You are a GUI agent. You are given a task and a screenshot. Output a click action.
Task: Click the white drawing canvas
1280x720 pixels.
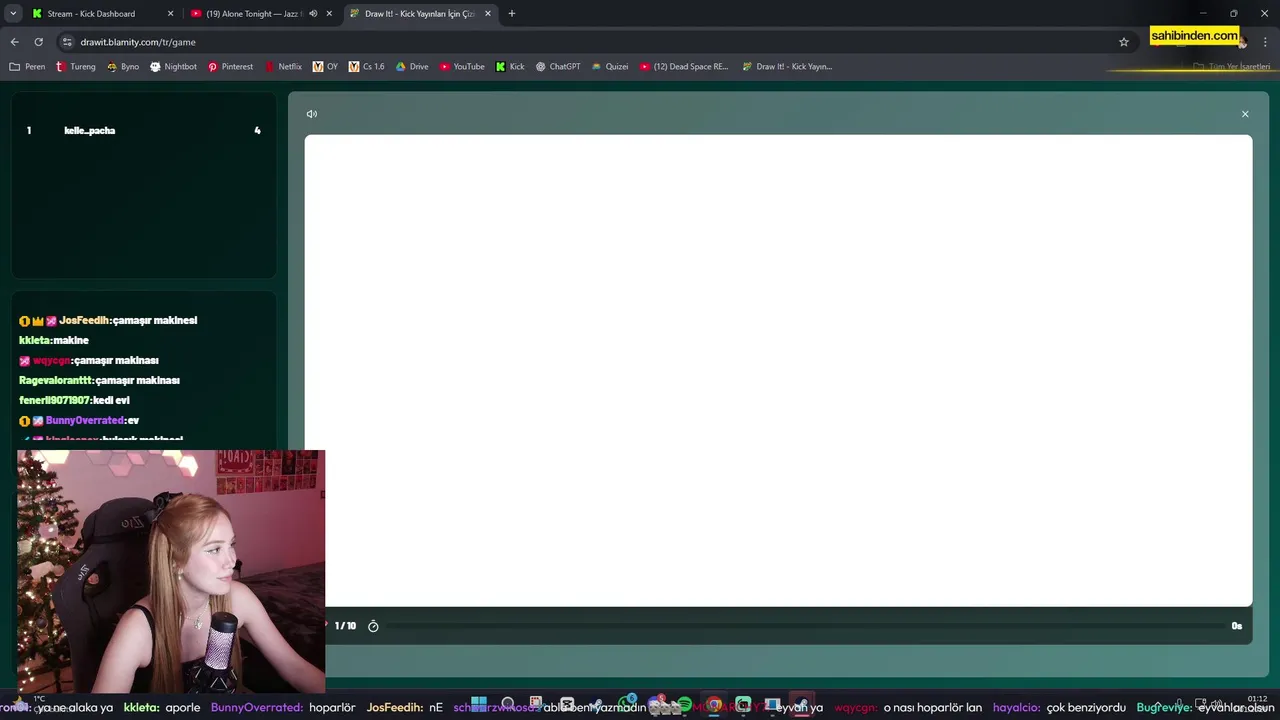(x=778, y=370)
